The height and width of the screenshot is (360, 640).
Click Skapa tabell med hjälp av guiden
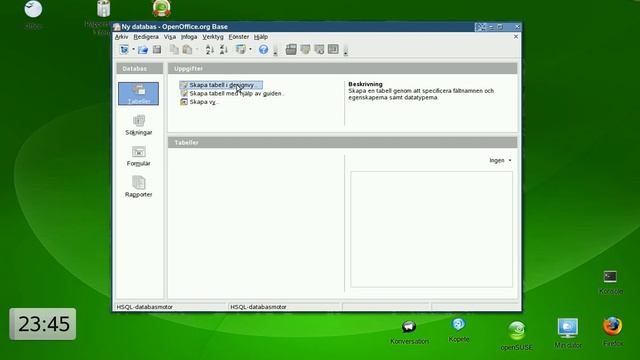(232, 93)
